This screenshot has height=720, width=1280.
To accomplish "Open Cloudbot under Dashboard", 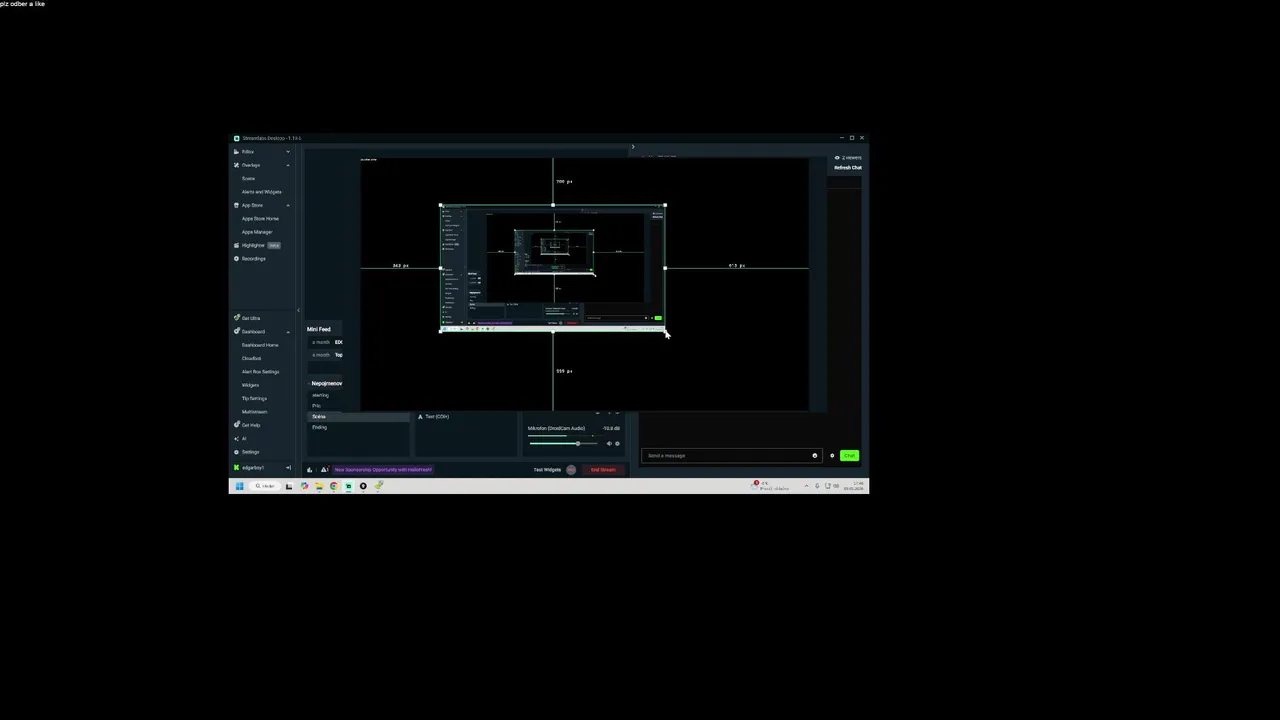I will [x=251, y=358].
